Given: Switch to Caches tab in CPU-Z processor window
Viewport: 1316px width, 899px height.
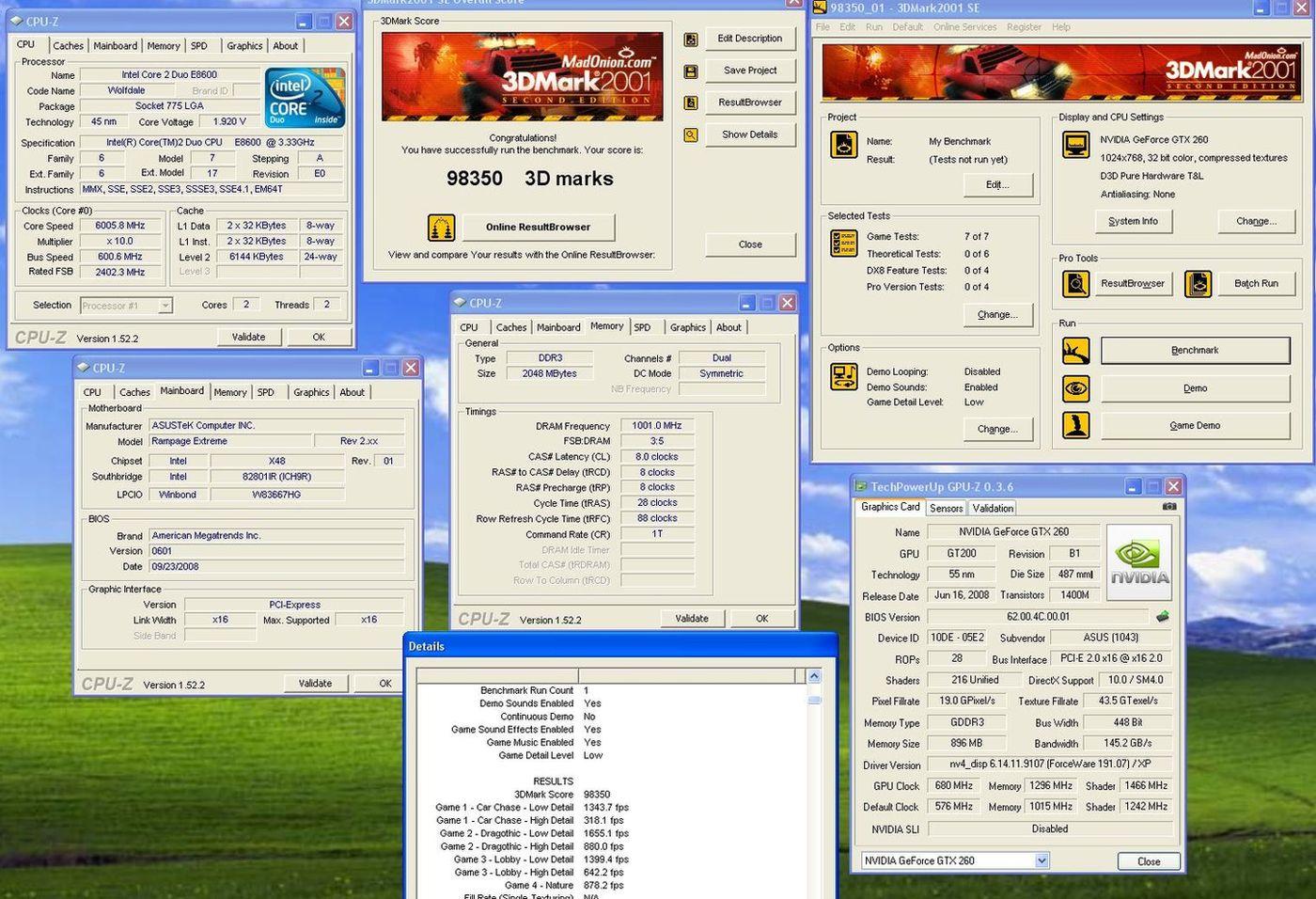Looking at the screenshot, I should pyautogui.click(x=68, y=45).
